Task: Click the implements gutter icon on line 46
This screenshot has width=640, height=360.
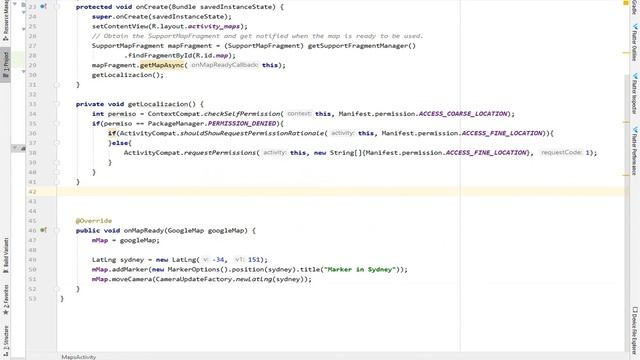Action: (x=43, y=230)
